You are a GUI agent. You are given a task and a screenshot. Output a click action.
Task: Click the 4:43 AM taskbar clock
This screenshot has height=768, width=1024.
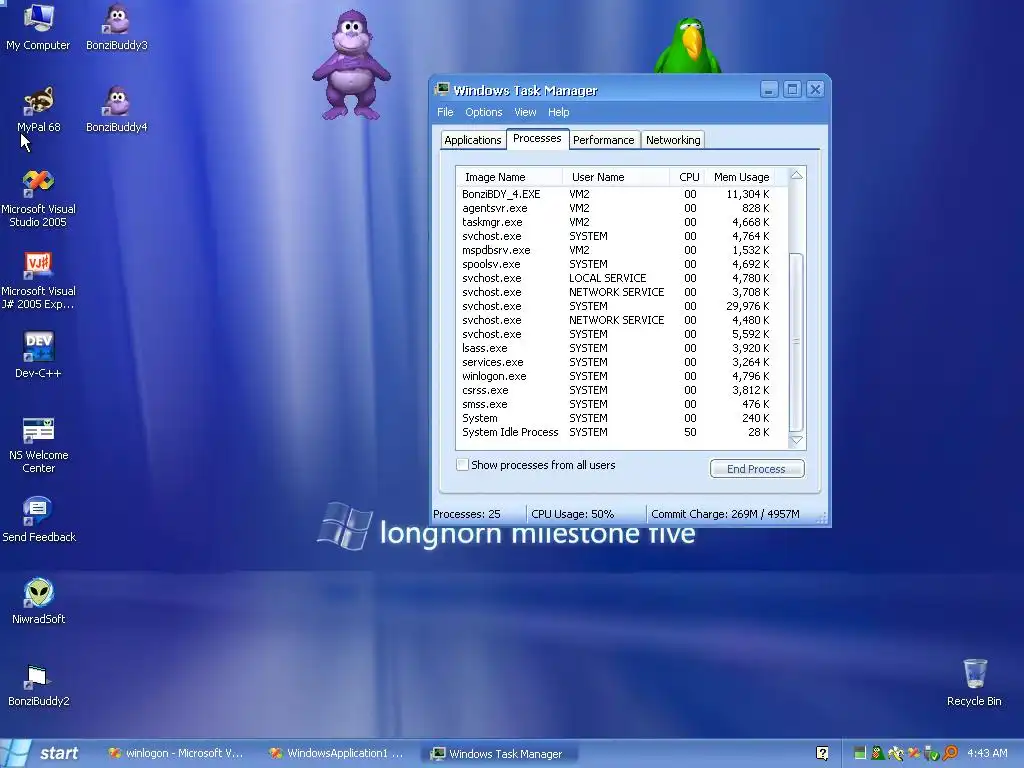(987, 753)
